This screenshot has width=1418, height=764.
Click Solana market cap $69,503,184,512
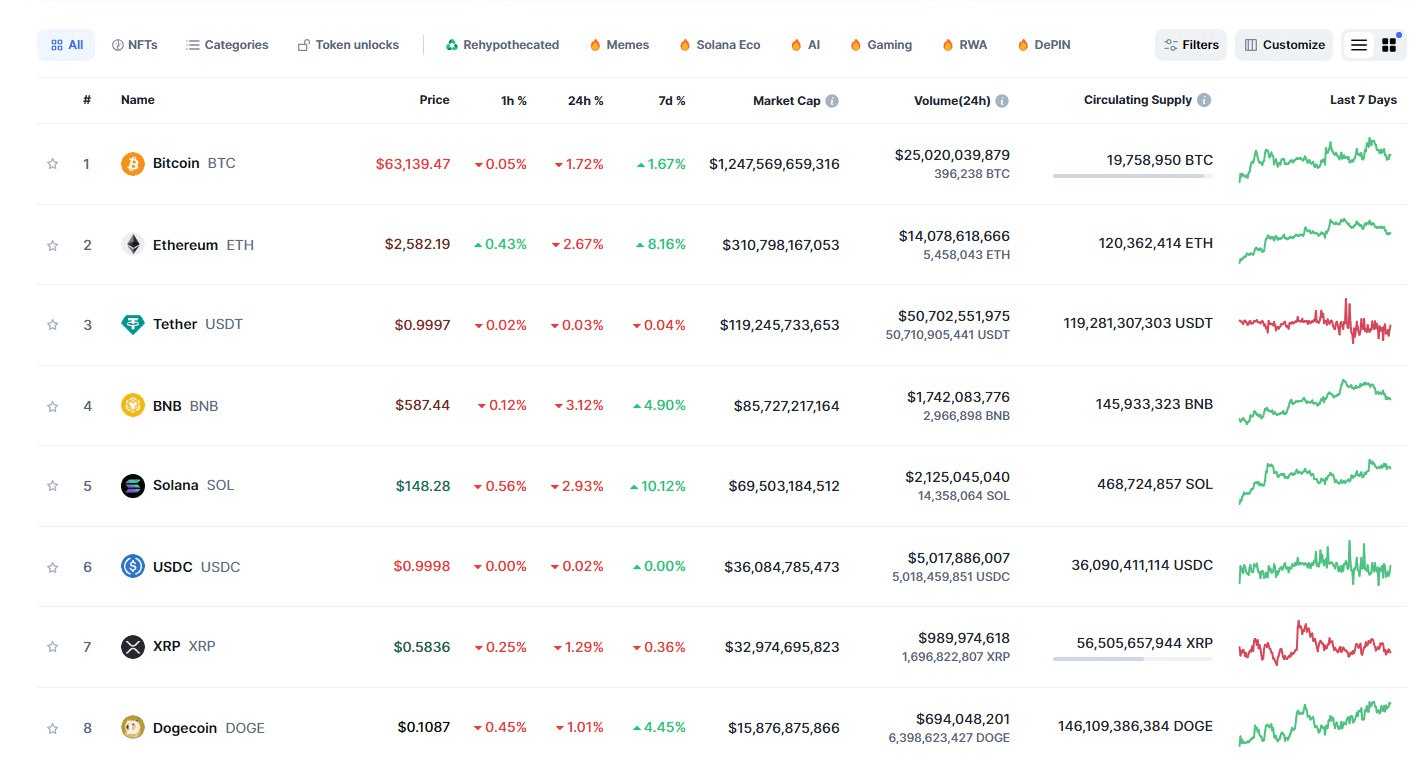click(x=783, y=486)
